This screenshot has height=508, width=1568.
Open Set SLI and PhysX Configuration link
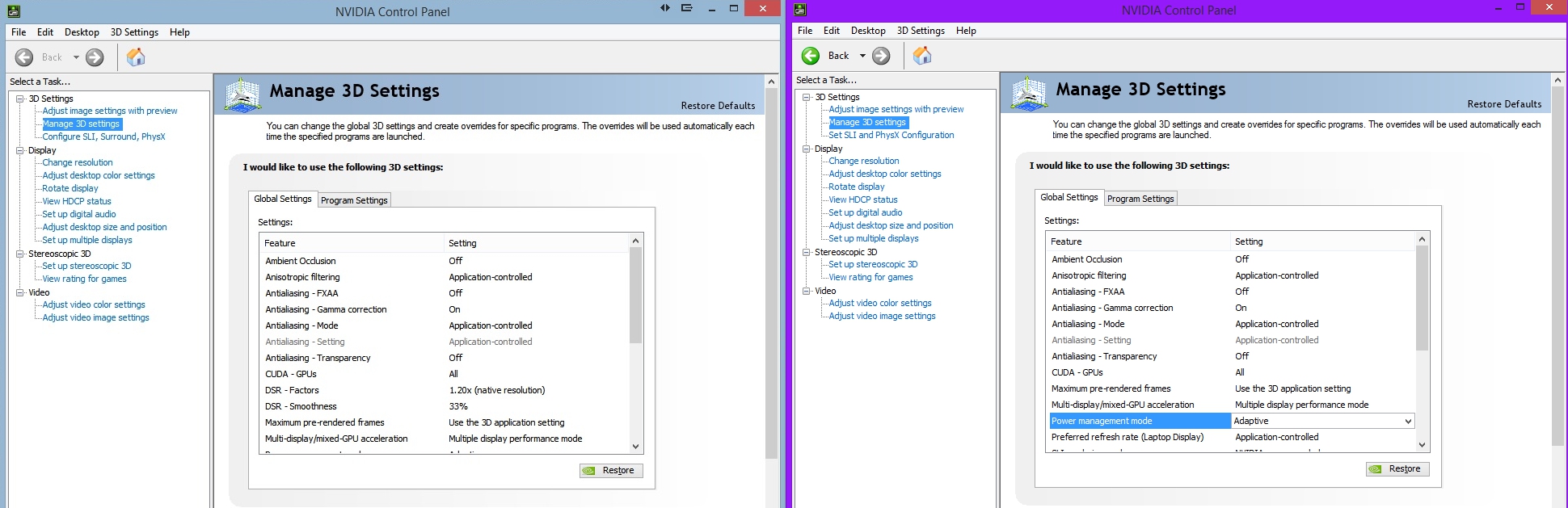click(891, 135)
